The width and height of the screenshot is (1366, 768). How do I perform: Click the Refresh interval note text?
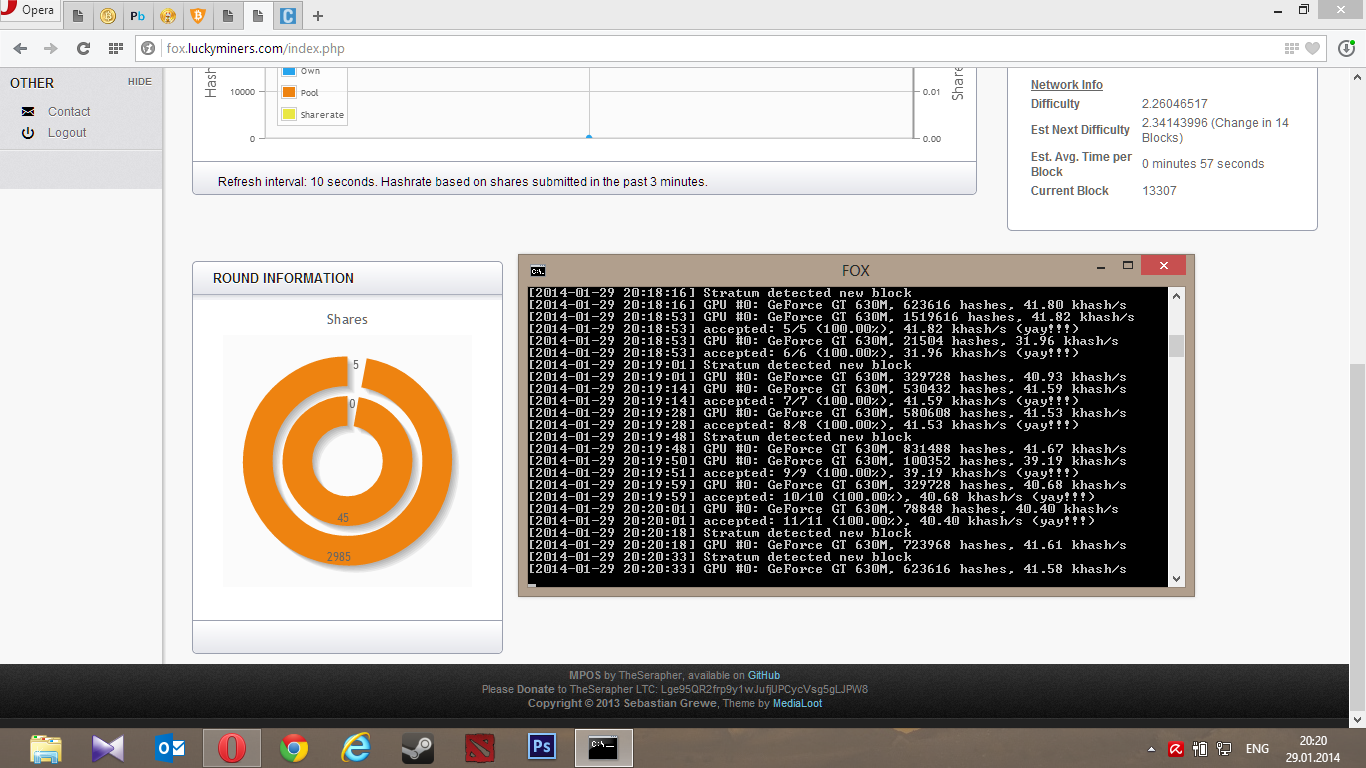point(462,182)
